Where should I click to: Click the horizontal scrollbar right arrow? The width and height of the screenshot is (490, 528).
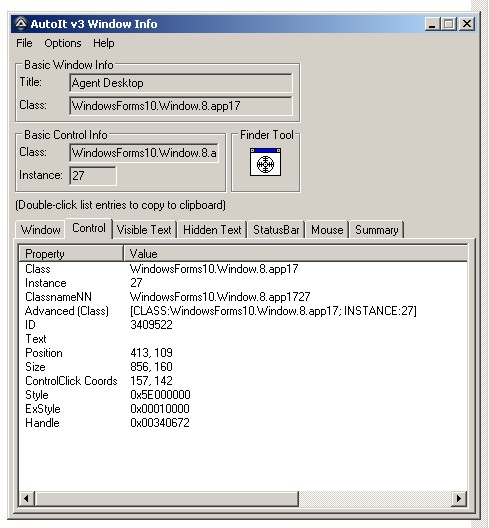click(459, 498)
